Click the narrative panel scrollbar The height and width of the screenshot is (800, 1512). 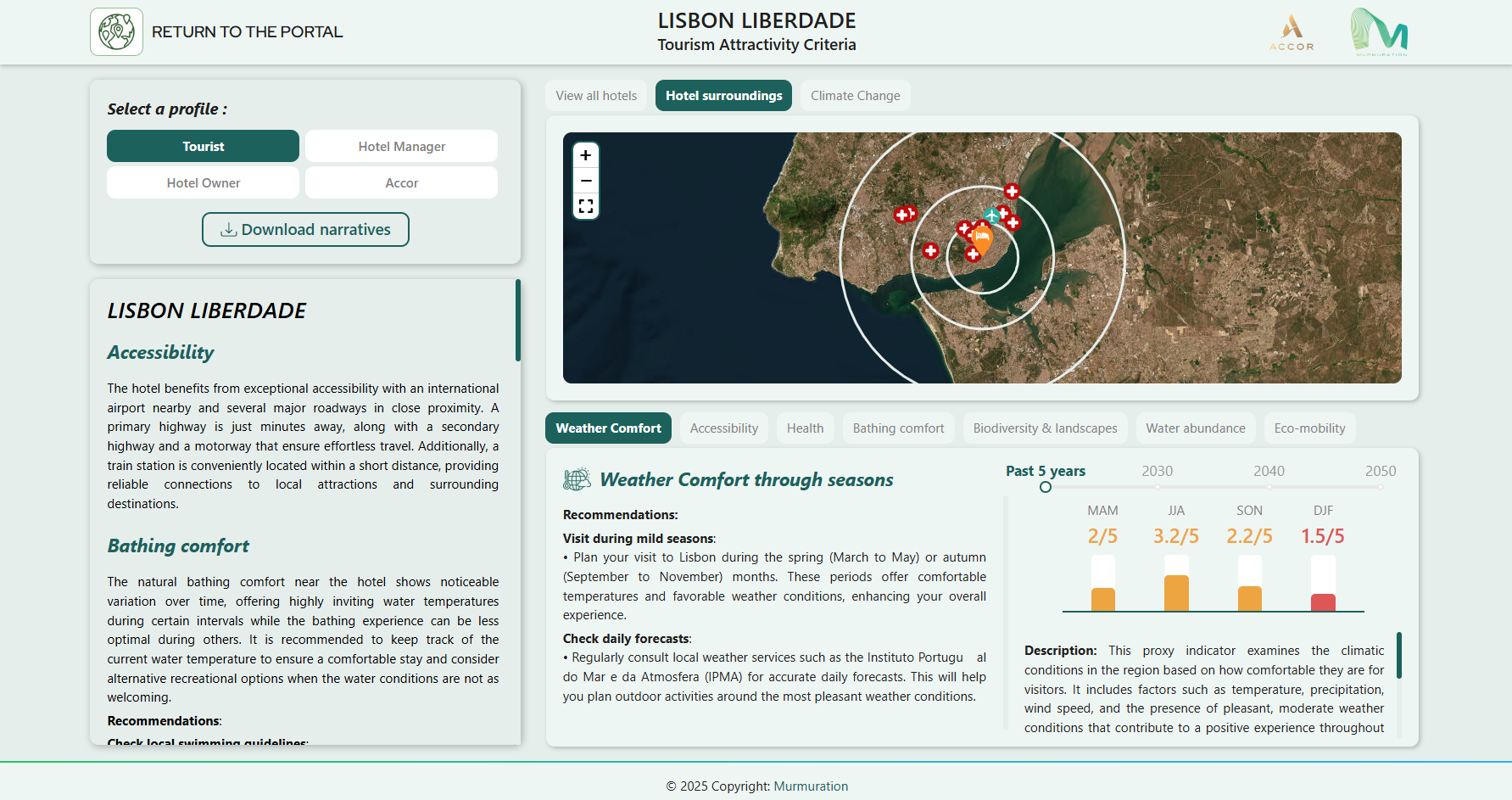[x=518, y=321]
